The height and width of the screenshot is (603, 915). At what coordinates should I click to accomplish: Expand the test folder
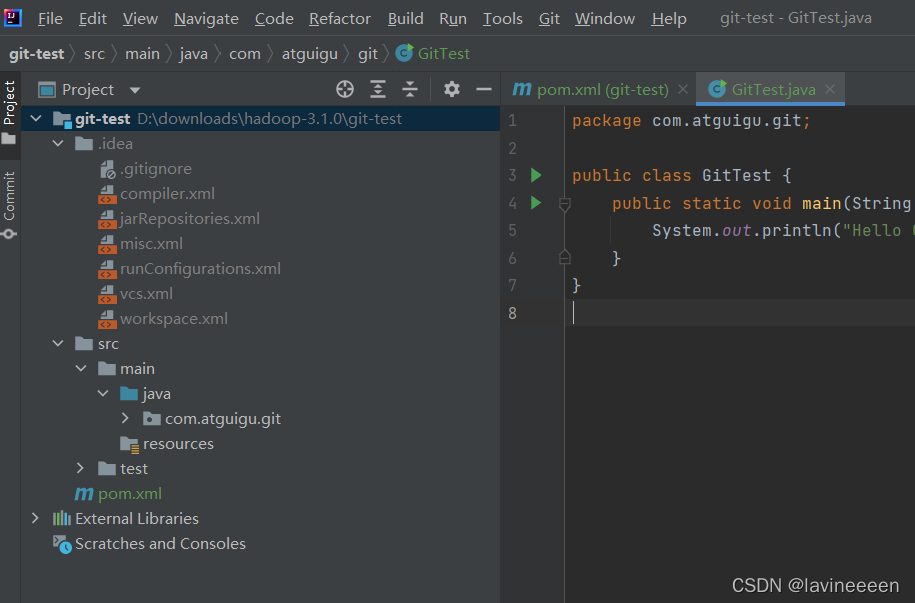coord(81,468)
